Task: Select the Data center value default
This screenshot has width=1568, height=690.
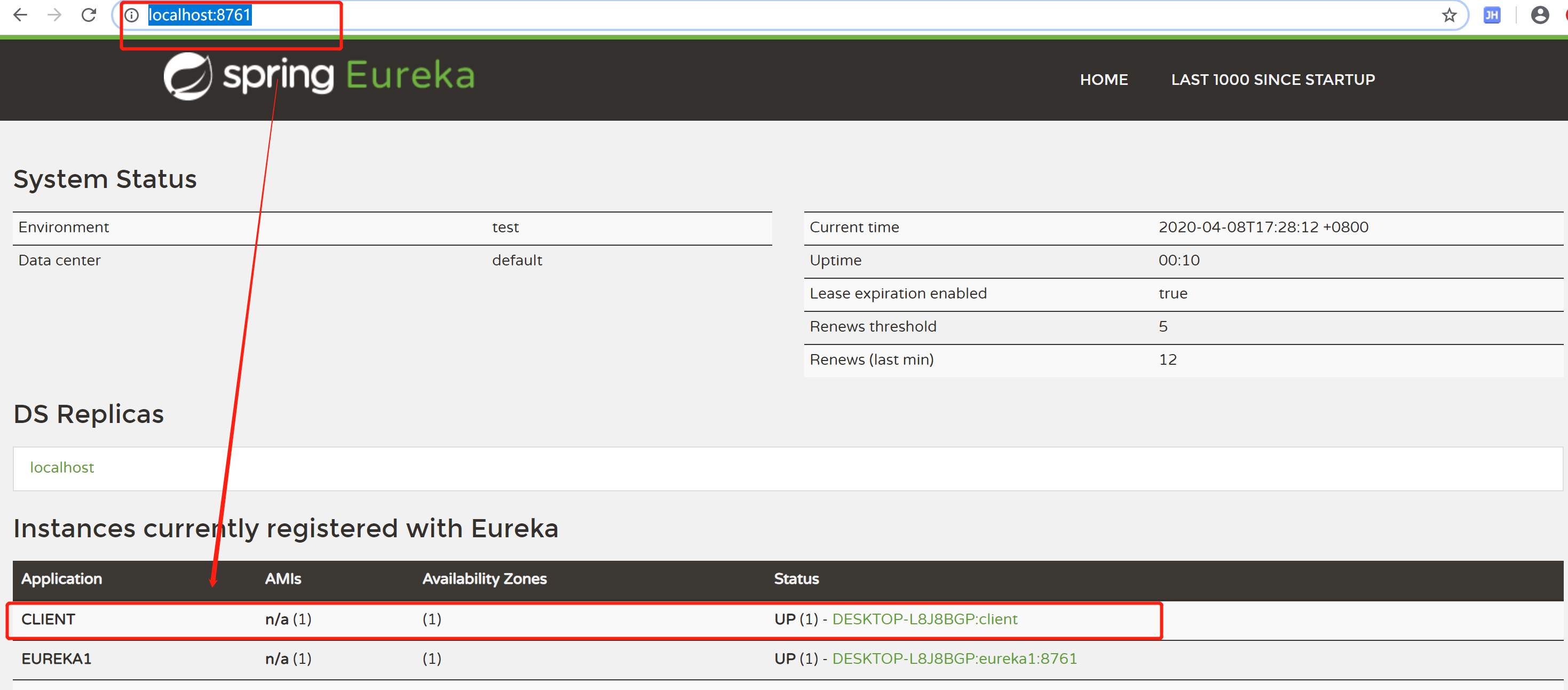Action: click(517, 260)
